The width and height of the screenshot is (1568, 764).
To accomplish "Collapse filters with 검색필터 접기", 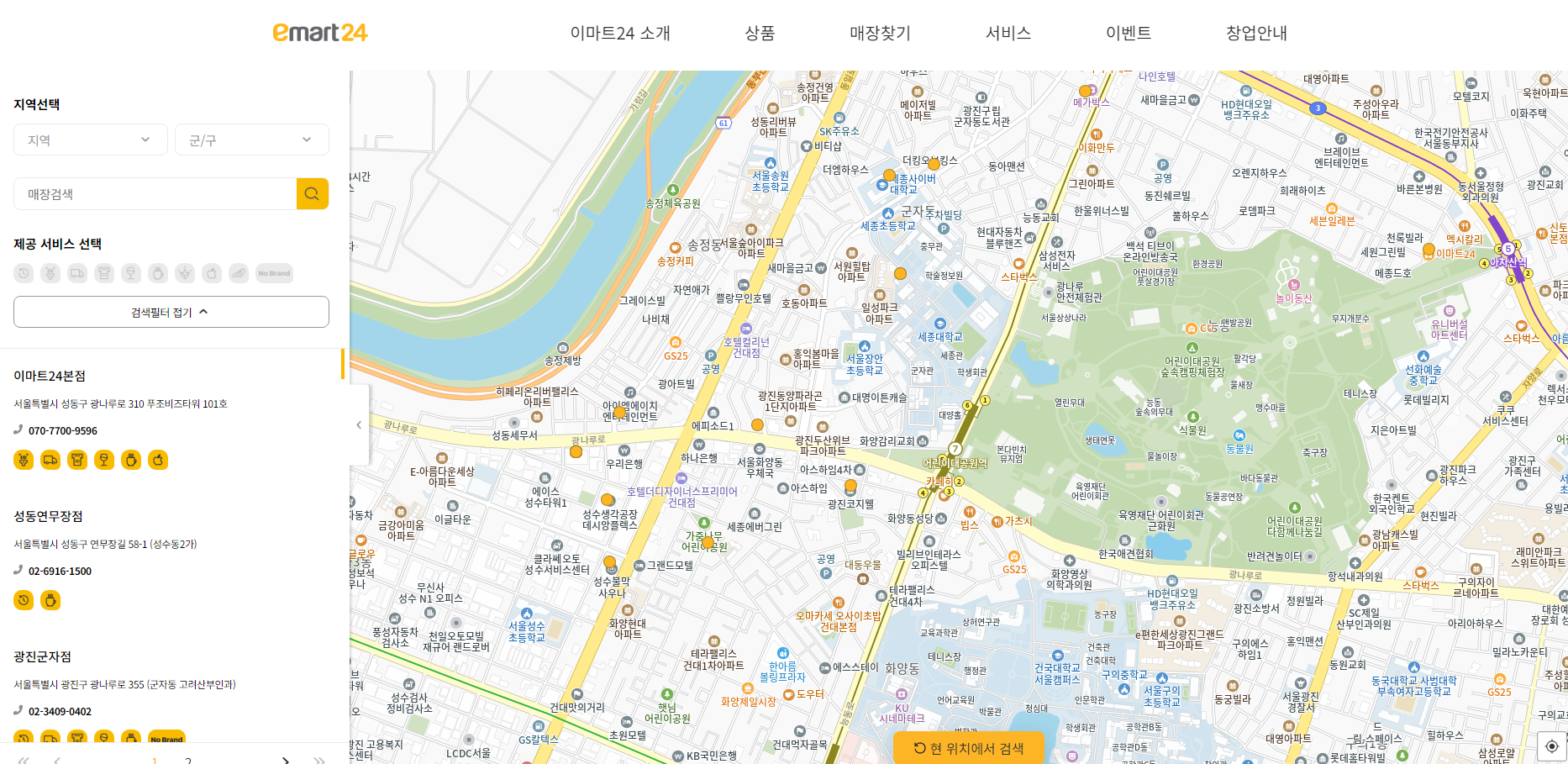I will click(171, 312).
